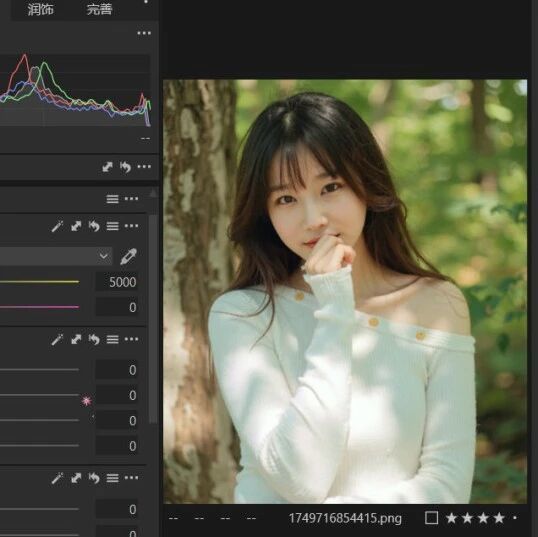Image resolution: width=538 pixels, height=537 pixels.
Task: Open hamburger presets in the bottom-most tool header
Action: point(113,478)
